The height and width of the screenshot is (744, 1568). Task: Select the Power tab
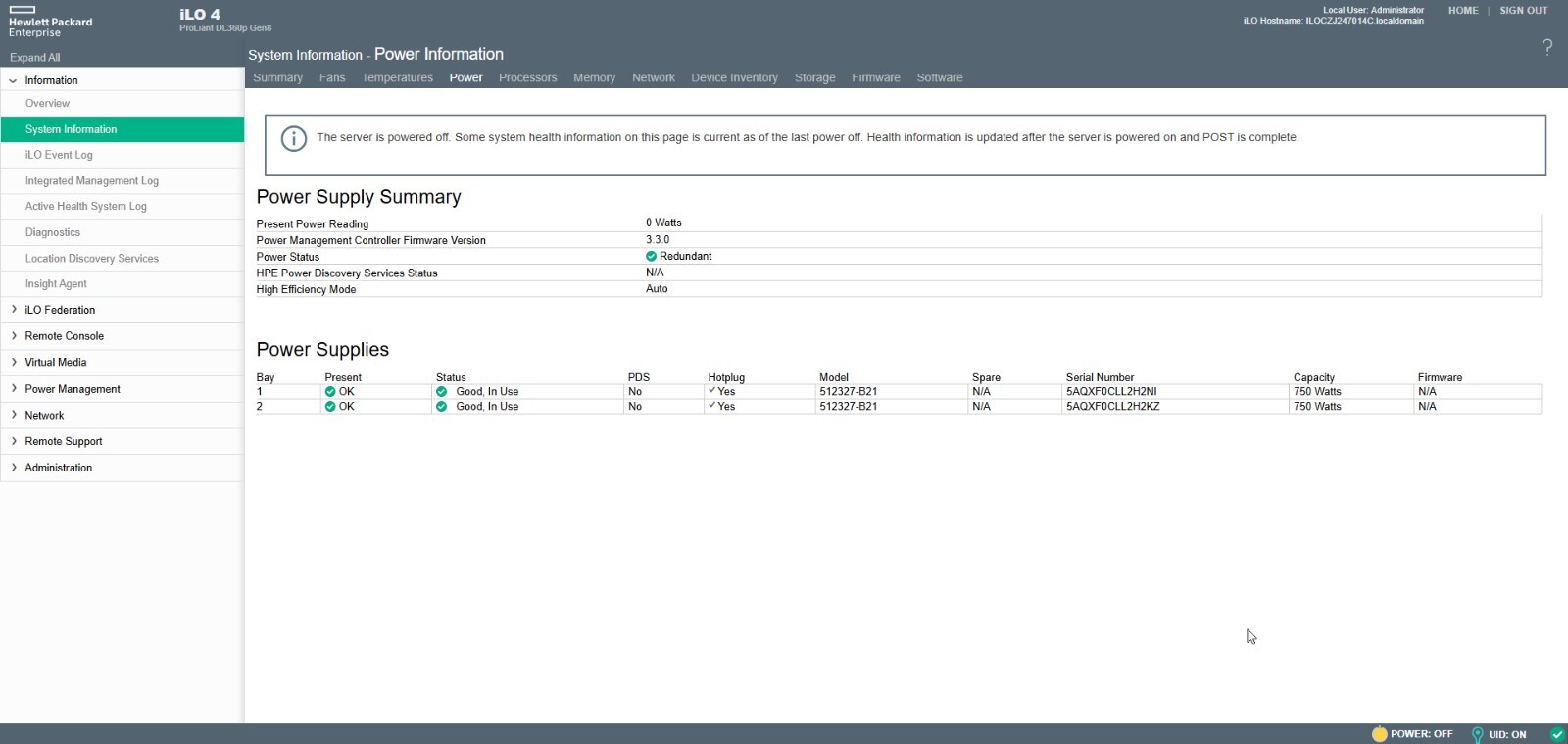465,77
